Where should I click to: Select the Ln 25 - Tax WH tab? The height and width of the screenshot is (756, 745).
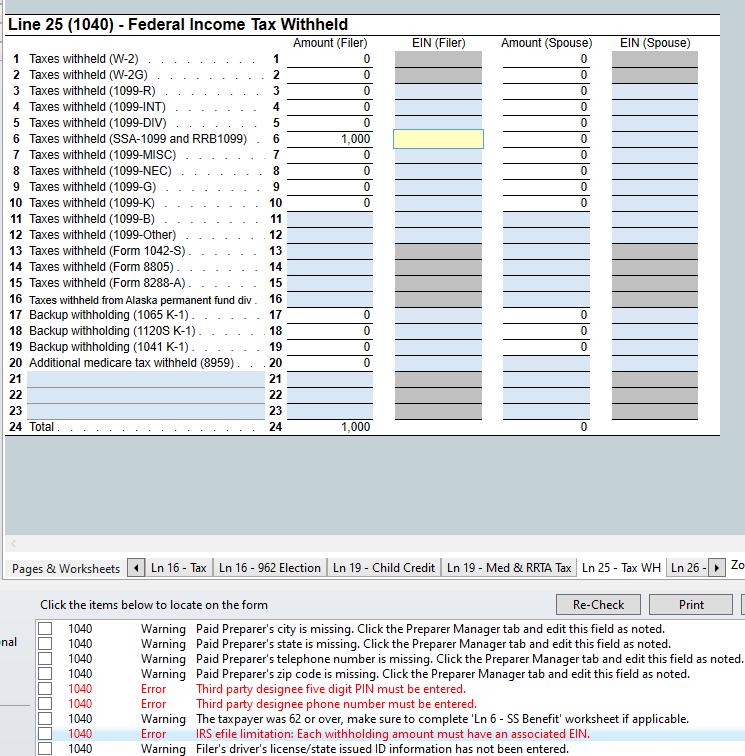pyautogui.click(x=621, y=567)
